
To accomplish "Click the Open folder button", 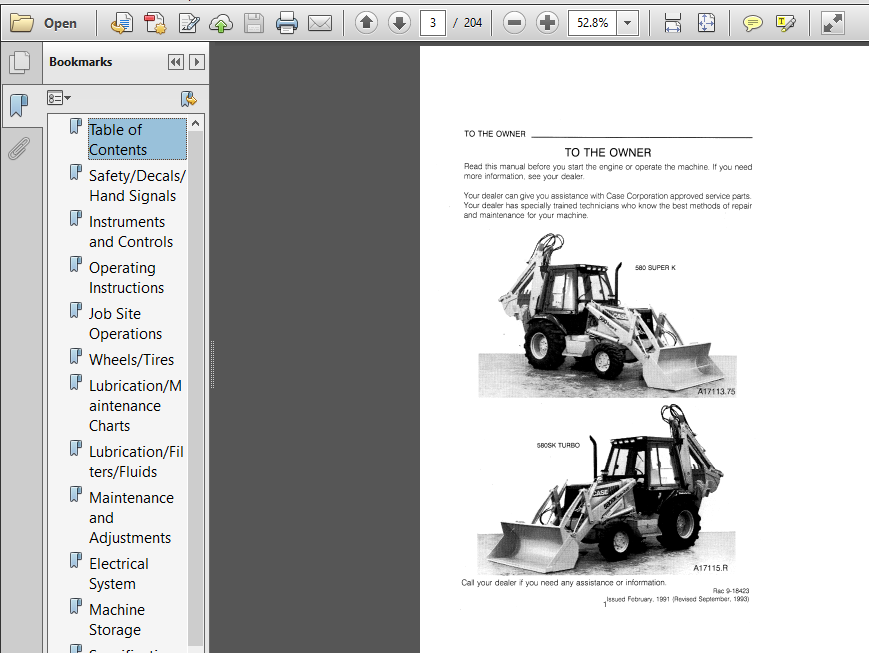I will [44, 23].
